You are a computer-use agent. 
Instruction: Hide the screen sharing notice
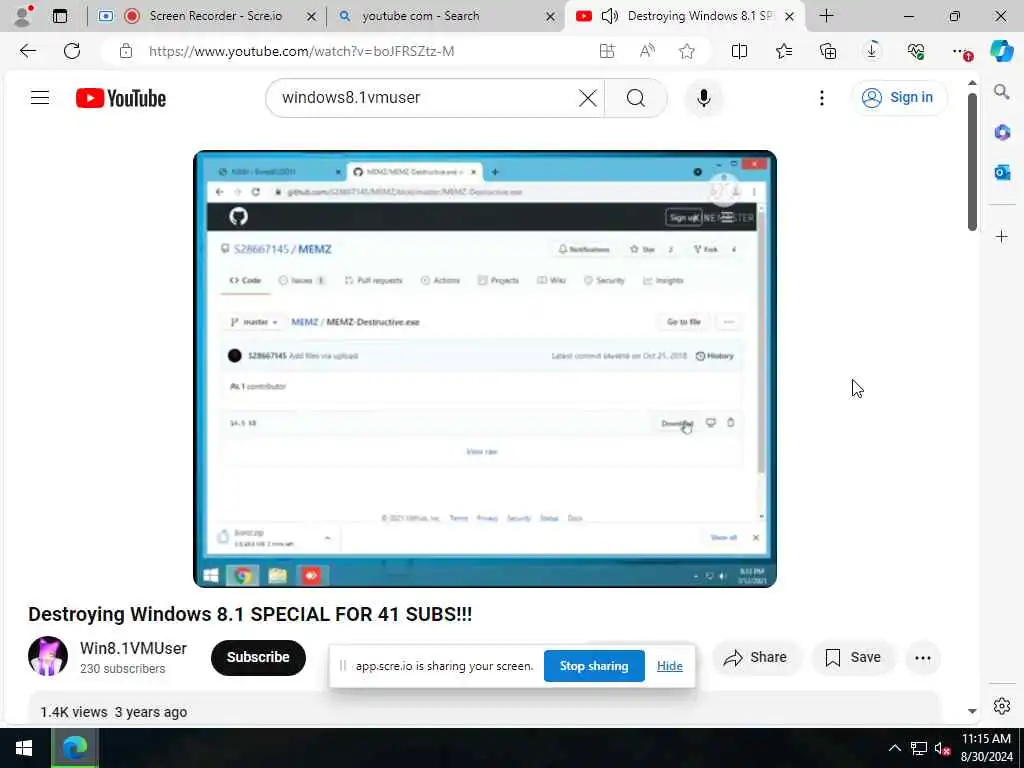669,665
